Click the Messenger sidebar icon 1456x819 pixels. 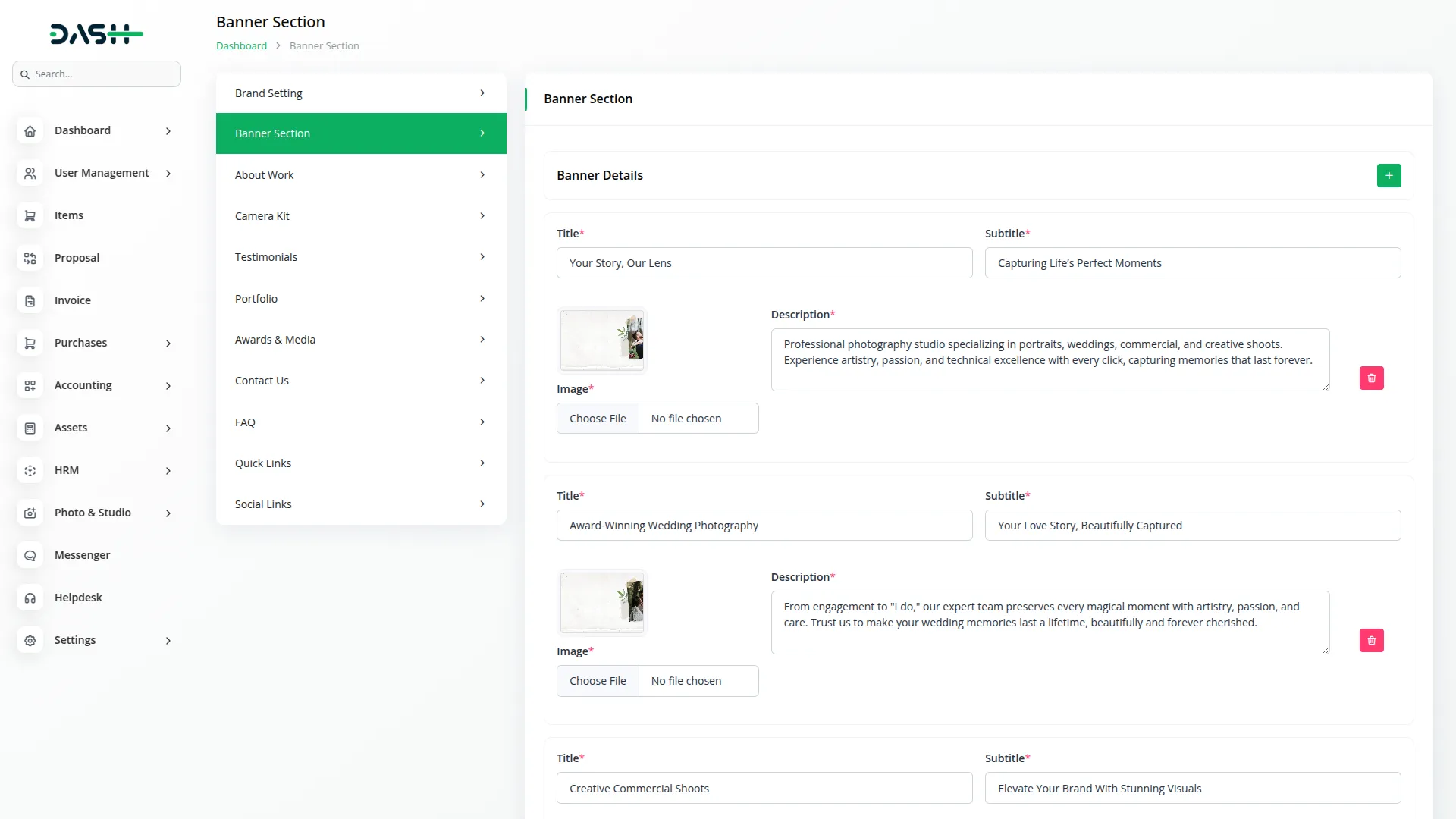[x=30, y=555]
